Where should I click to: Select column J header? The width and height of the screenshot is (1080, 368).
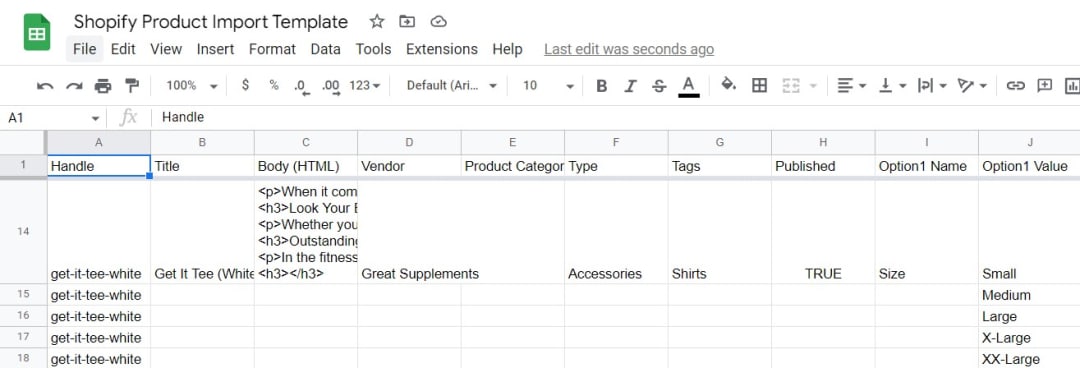(1030, 142)
